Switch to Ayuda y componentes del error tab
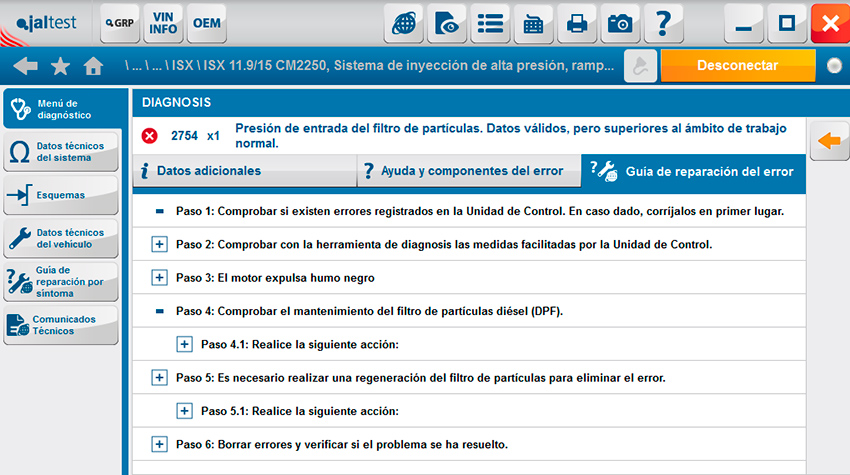This screenshot has width=850, height=475. point(469,171)
